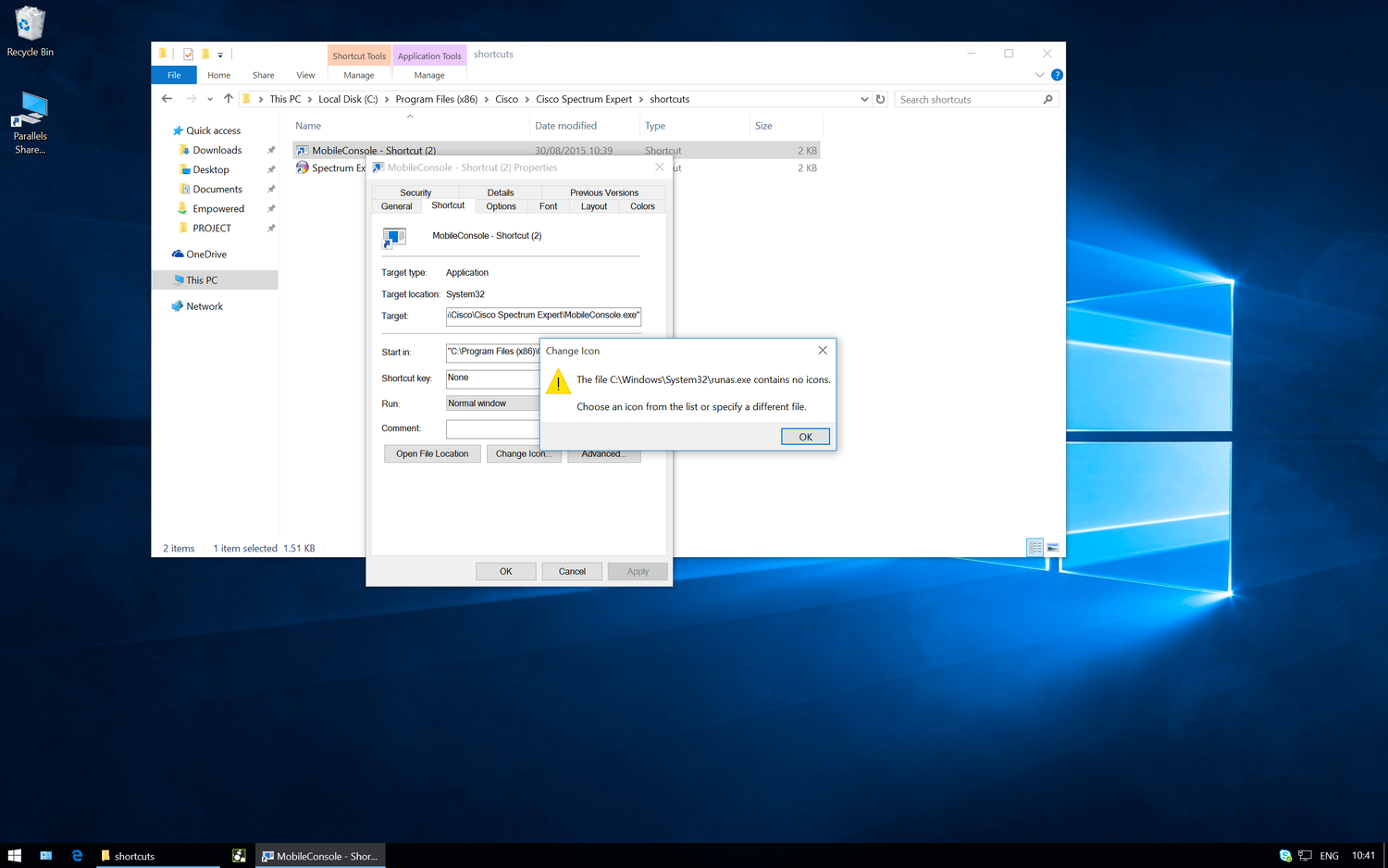Expand the address bar history dropdown
The height and width of the screenshot is (868, 1388).
point(864,99)
